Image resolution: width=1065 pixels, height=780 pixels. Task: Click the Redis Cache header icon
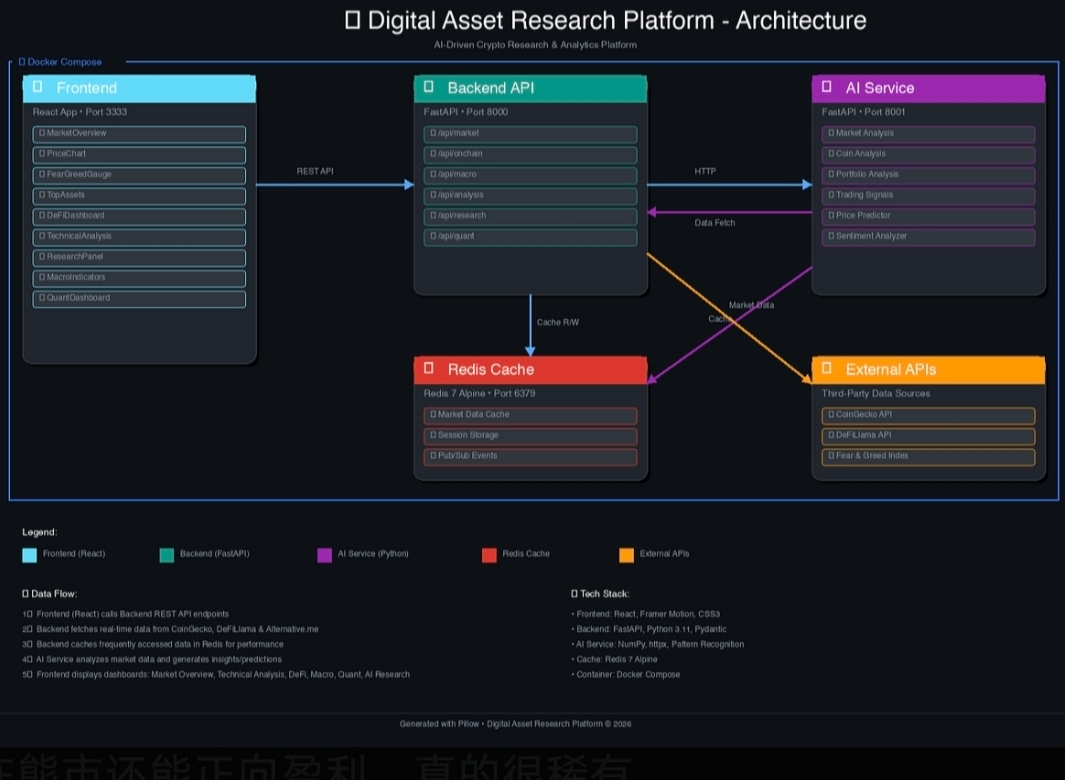(429, 369)
